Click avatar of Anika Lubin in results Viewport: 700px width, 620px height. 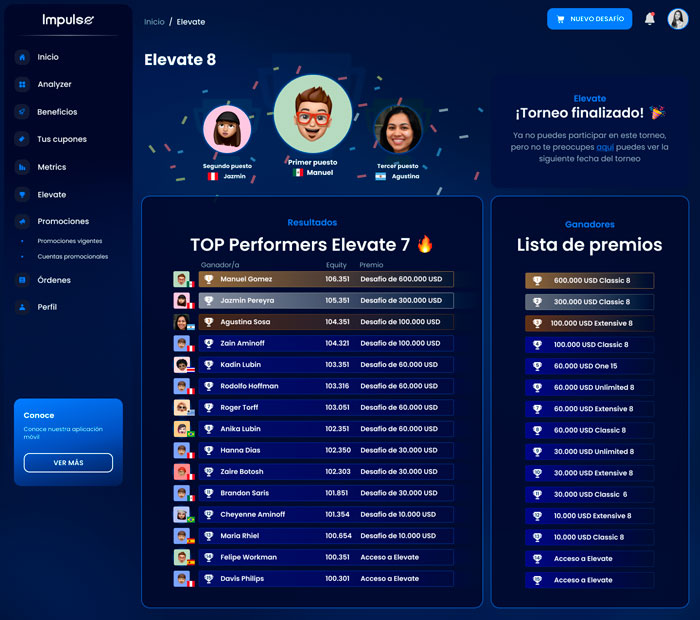point(182,429)
